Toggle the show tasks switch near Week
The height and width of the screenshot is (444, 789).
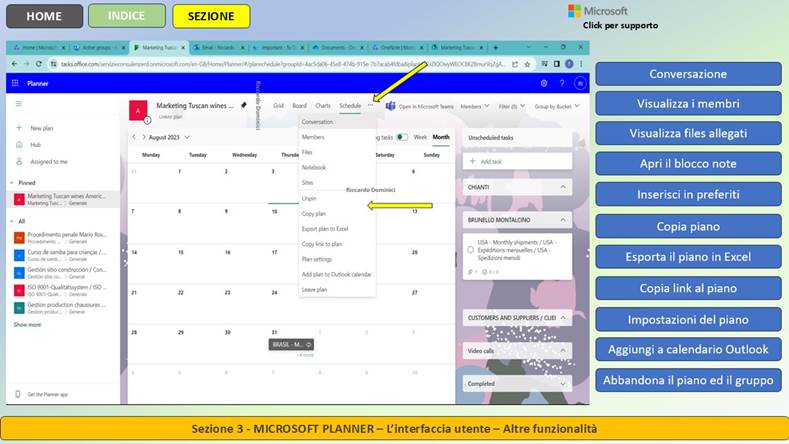point(402,137)
